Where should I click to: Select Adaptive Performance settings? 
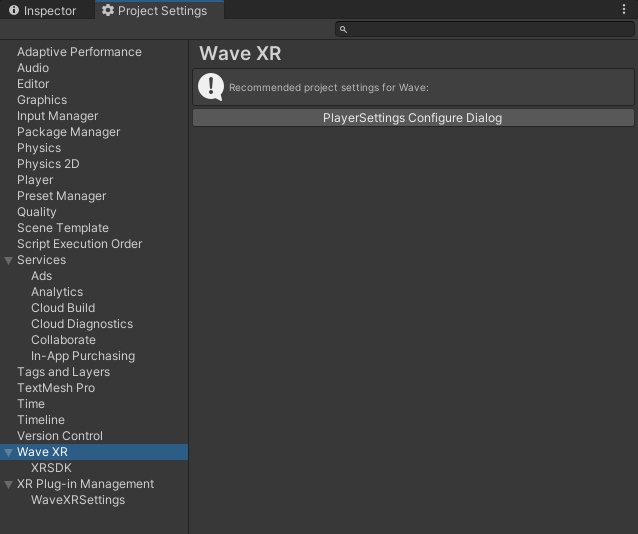click(x=79, y=52)
